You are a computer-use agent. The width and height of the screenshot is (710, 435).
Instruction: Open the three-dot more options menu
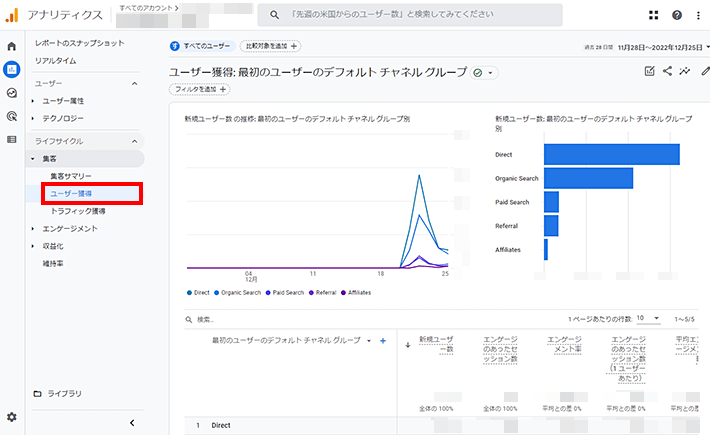698,15
